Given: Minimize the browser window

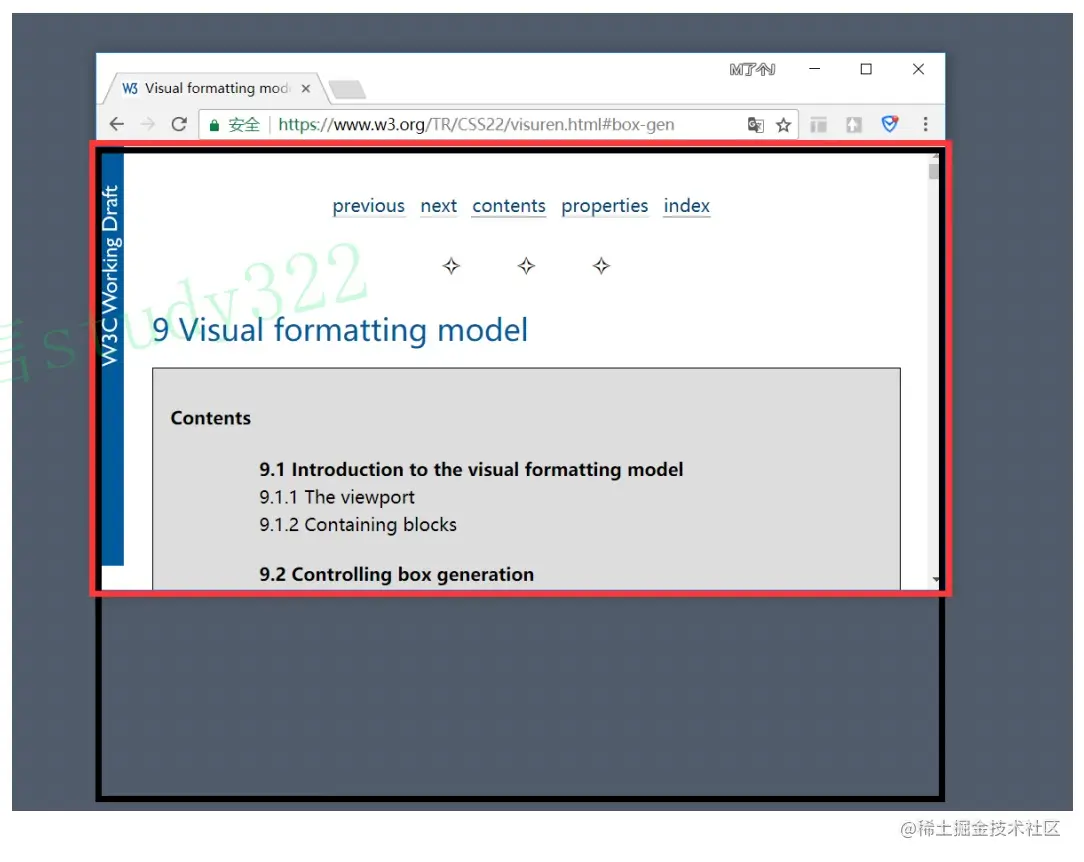Looking at the screenshot, I should [x=814, y=69].
